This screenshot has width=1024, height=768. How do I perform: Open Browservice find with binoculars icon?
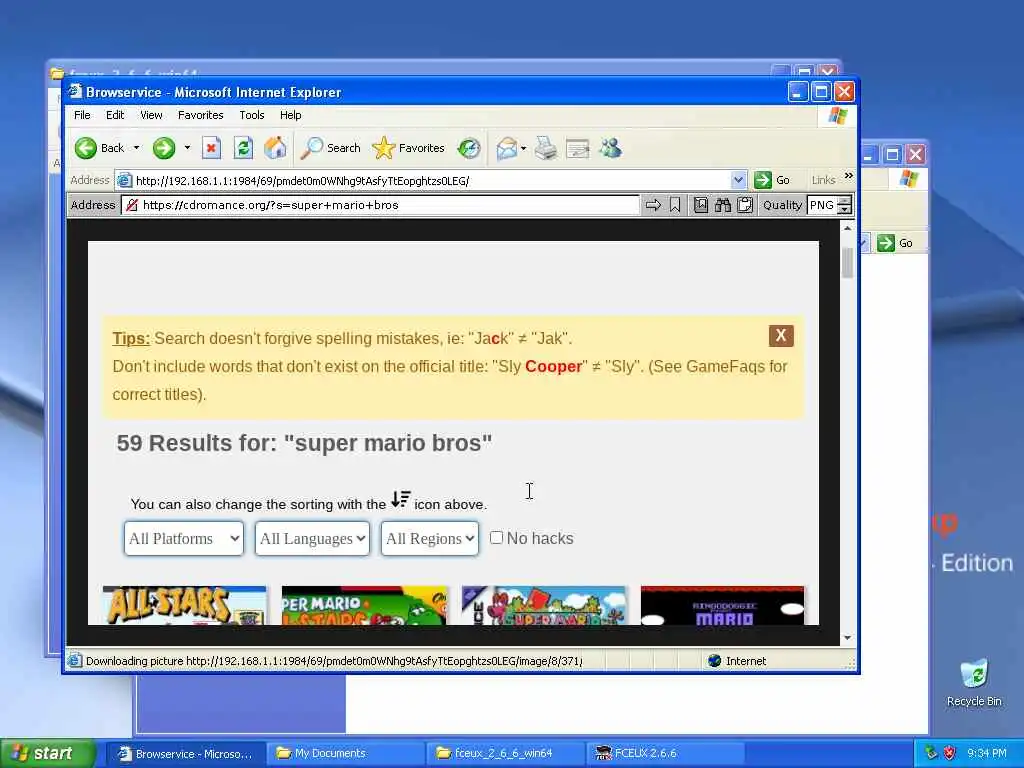pos(722,205)
